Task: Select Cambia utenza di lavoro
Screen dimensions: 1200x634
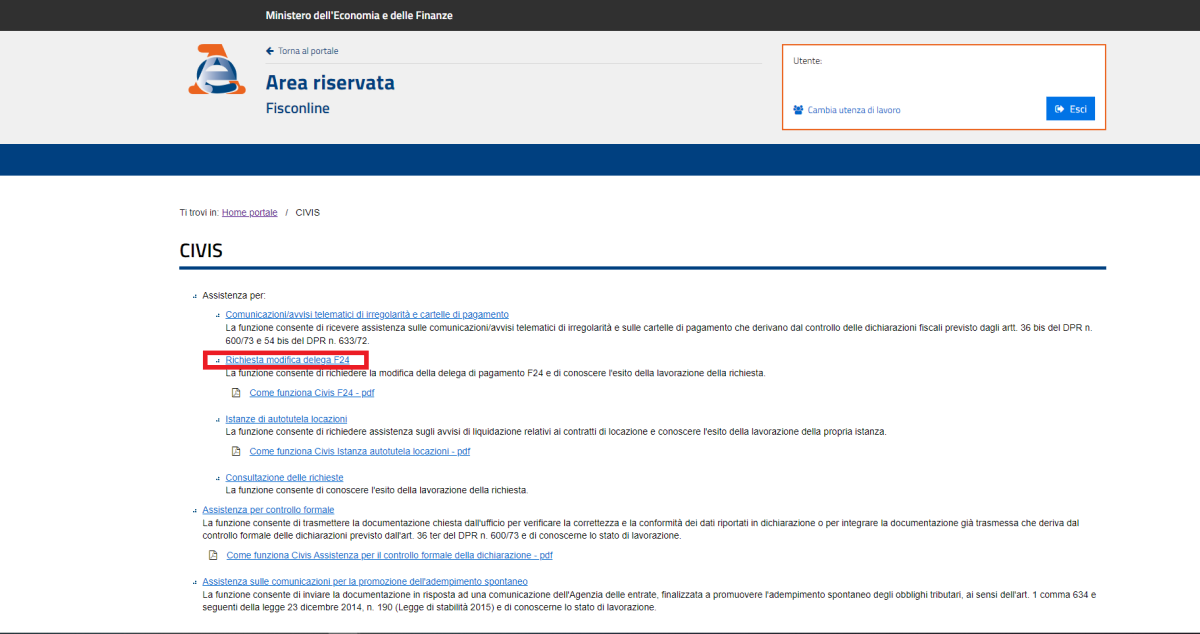Action: click(853, 110)
